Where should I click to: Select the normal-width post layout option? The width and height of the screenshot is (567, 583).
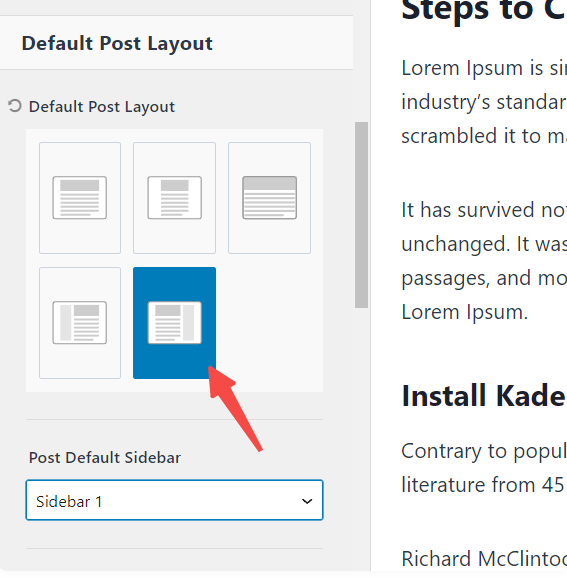pos(80,198)
